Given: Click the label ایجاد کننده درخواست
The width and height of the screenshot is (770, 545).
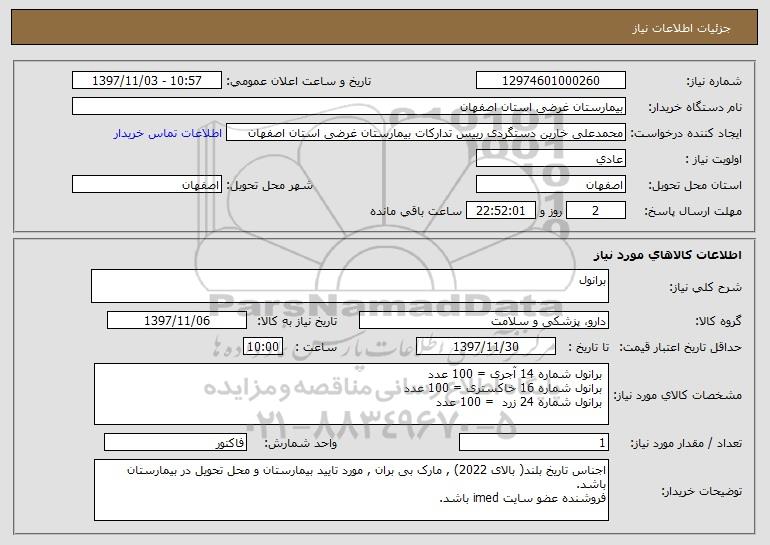Looking at the screenshot, I should tap(686, 134).
